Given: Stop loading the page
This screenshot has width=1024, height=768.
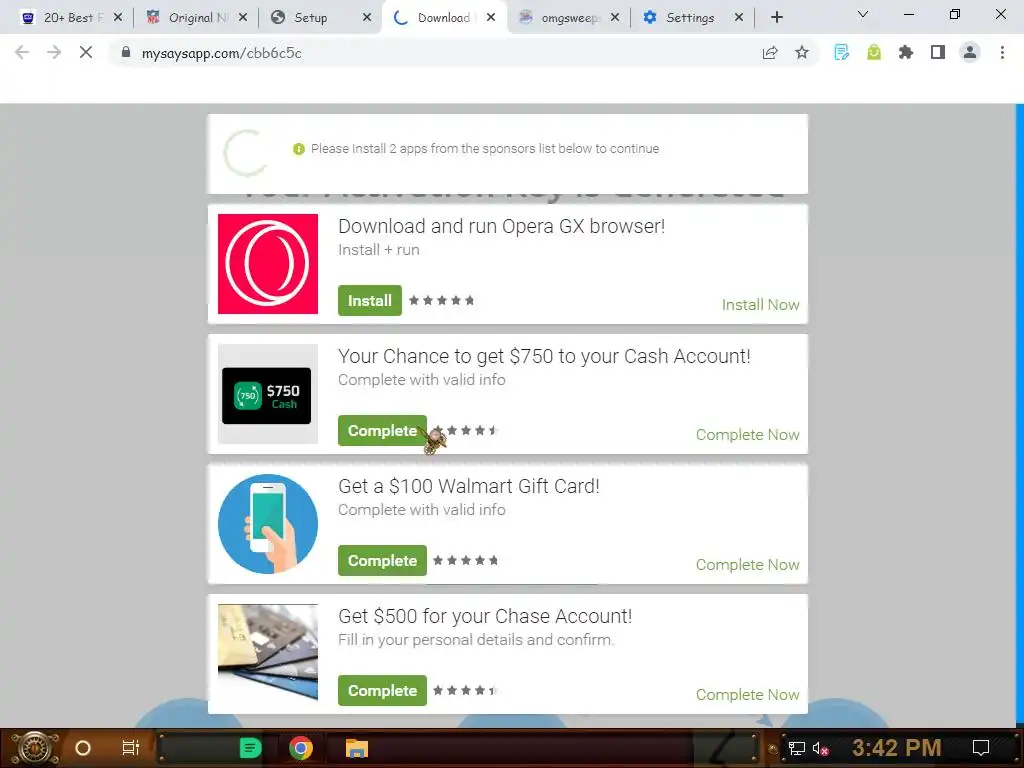Looking at the screenshot, I should (x=86, y=53).
